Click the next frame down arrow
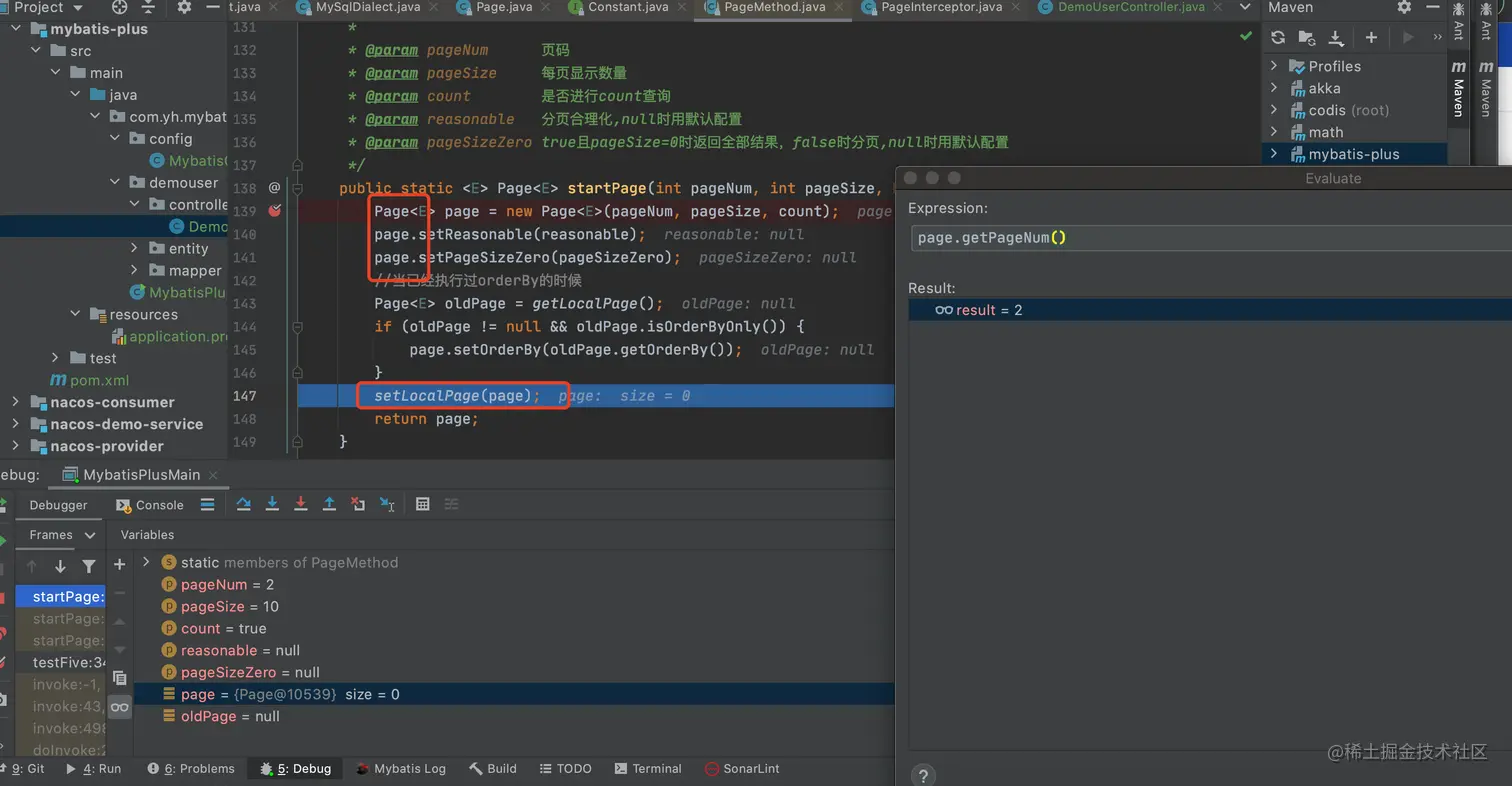Viewport: 1512px width, 786px height. pyautogui.click(x=60, y=566)
